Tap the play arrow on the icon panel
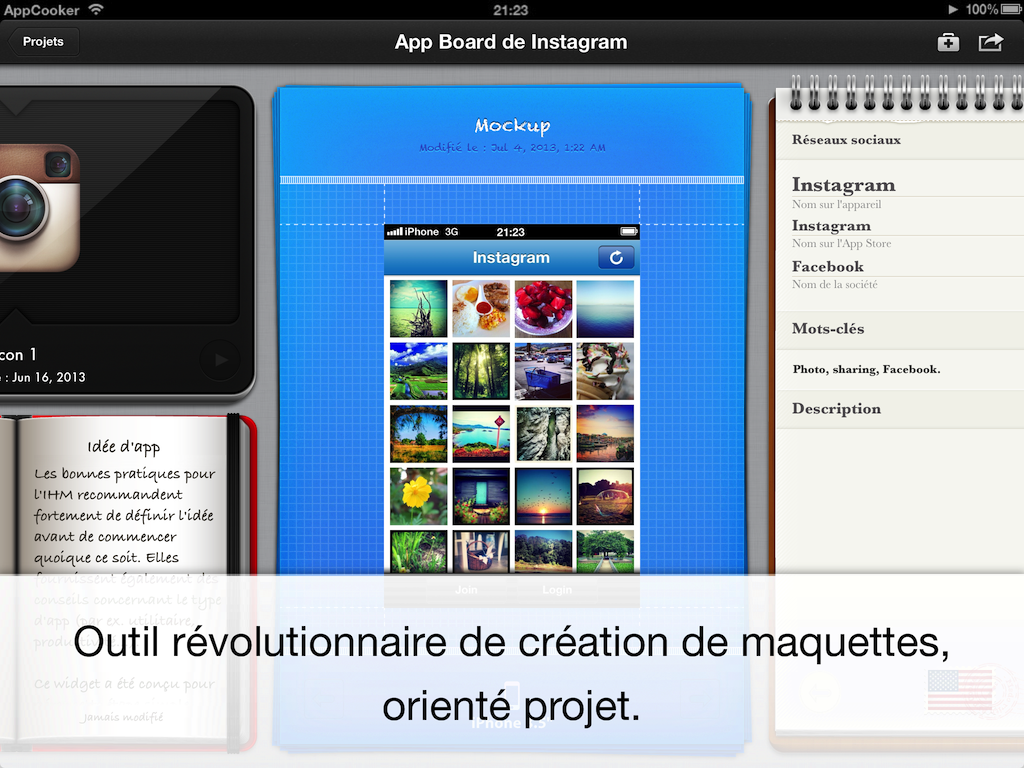The height and width of the screenshot is (768, 1024). [x=221, y=359]
